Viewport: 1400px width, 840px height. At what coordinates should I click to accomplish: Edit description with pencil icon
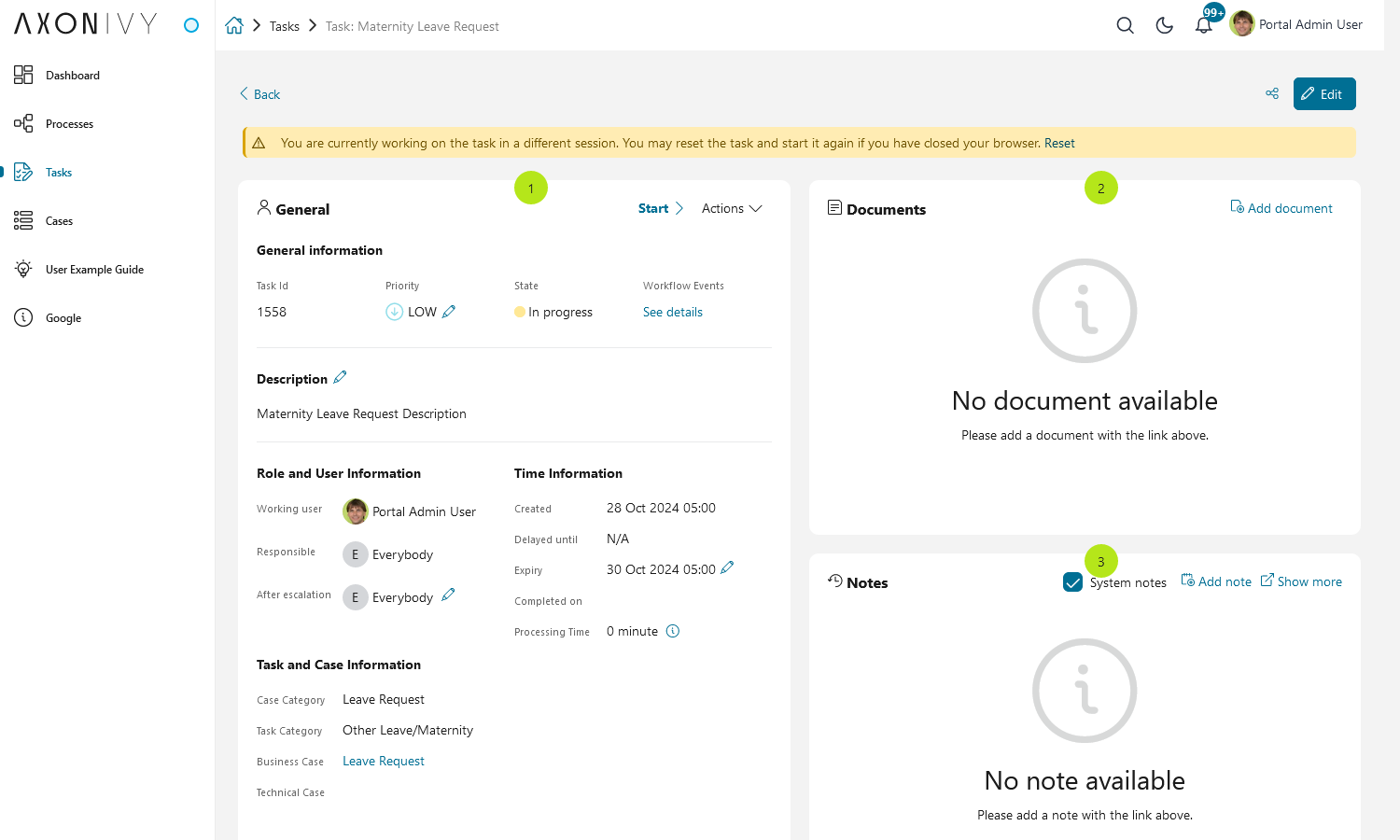[340, 377]
